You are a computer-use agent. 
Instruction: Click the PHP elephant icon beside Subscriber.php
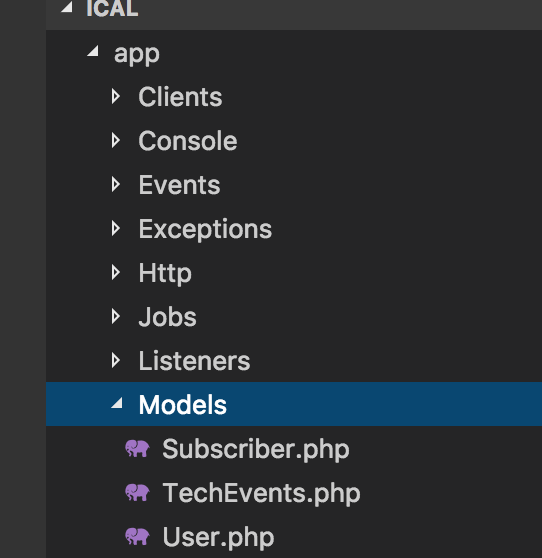click(137, 448)
